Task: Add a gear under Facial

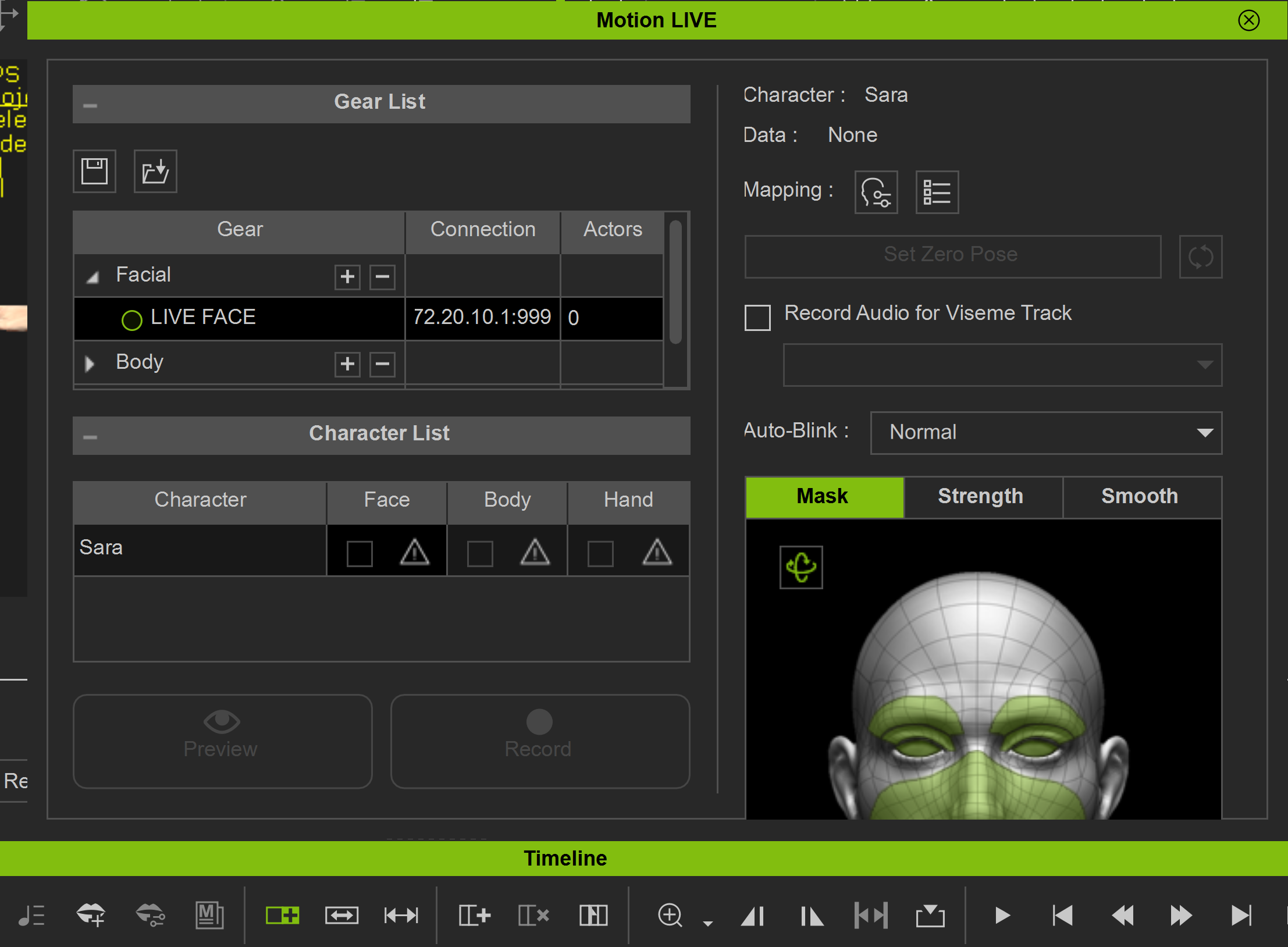Action: point(347,276)
